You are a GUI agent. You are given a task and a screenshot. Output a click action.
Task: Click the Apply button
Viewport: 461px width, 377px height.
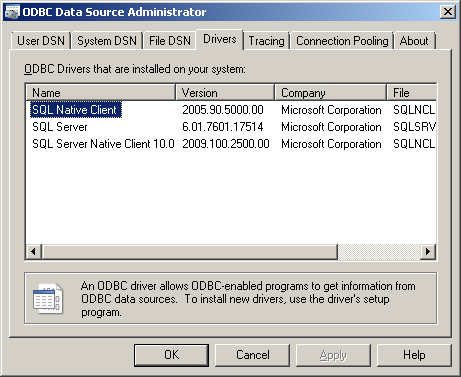(333, 355)
